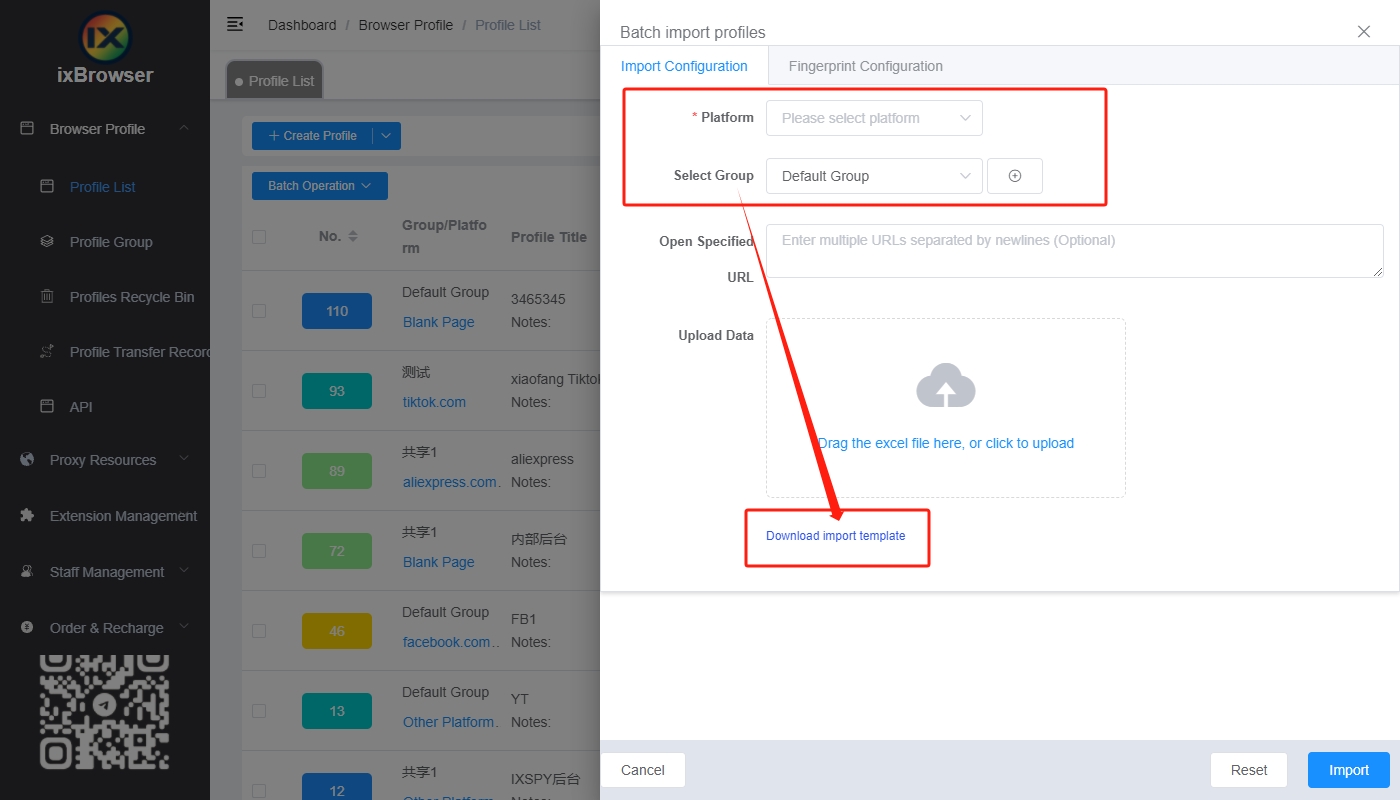Screen dimensions: 1400x800
Task: Click the Other Platform link for profile 13
Action: click(449, 722)
